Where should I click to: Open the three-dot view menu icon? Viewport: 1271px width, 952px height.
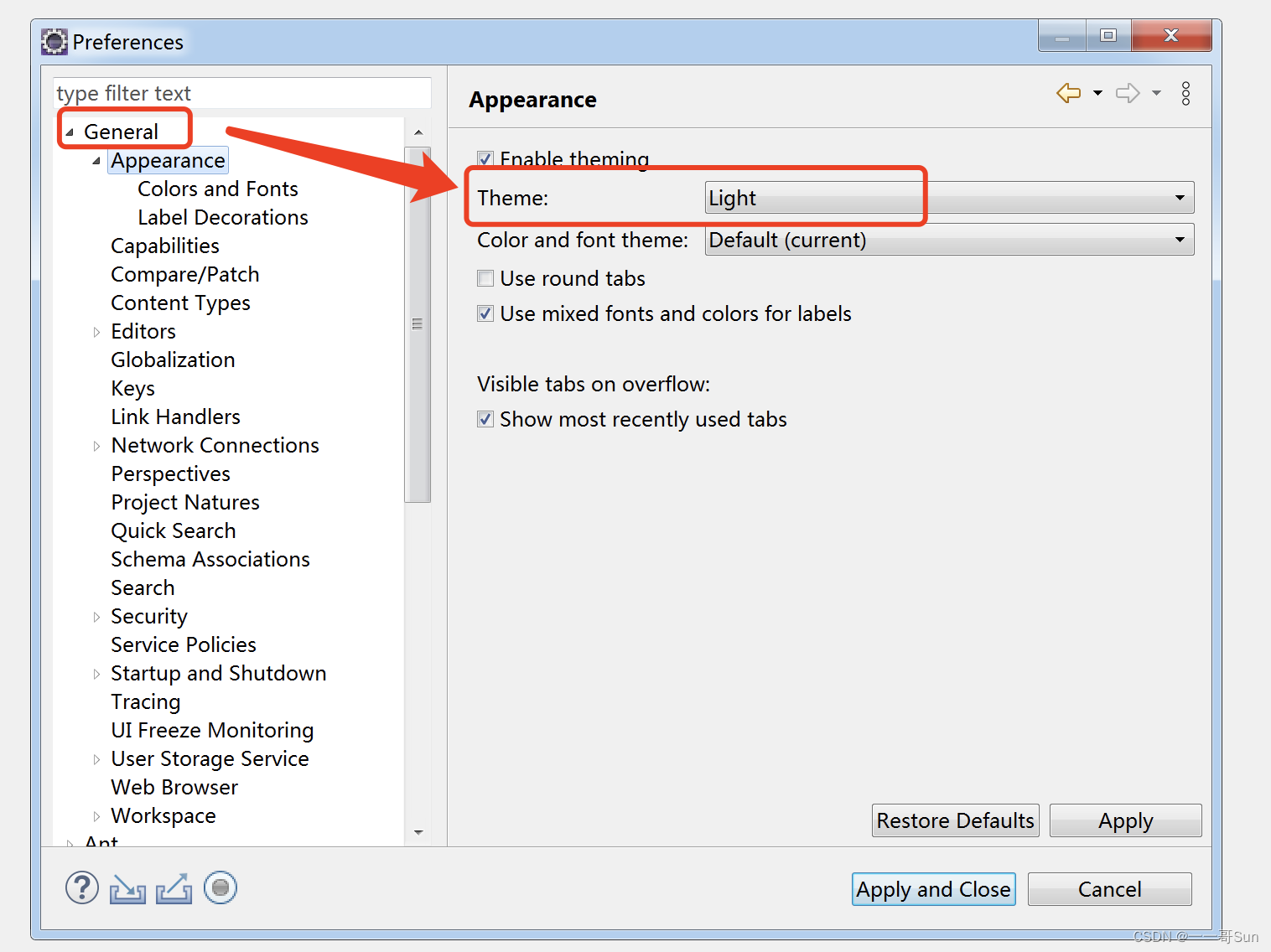[1185, 93]
